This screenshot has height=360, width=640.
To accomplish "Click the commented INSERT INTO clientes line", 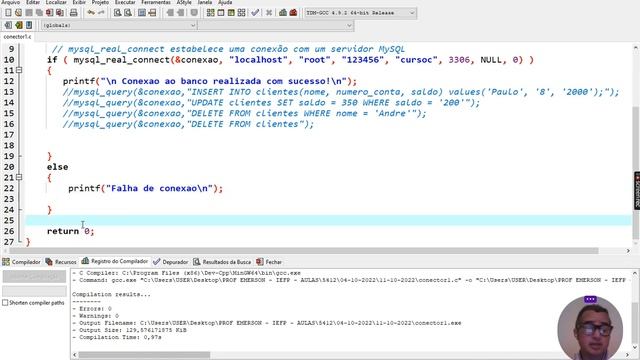I will coord(341,92).
